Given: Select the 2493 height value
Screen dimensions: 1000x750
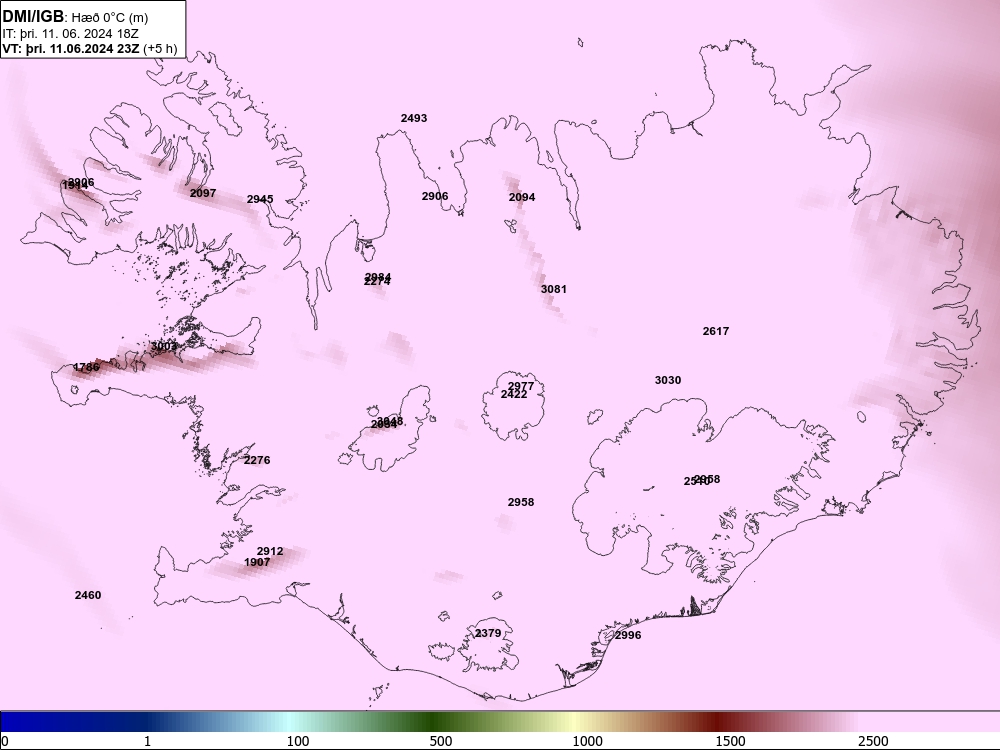Looking at the screenshot, I should click(414, 118).
